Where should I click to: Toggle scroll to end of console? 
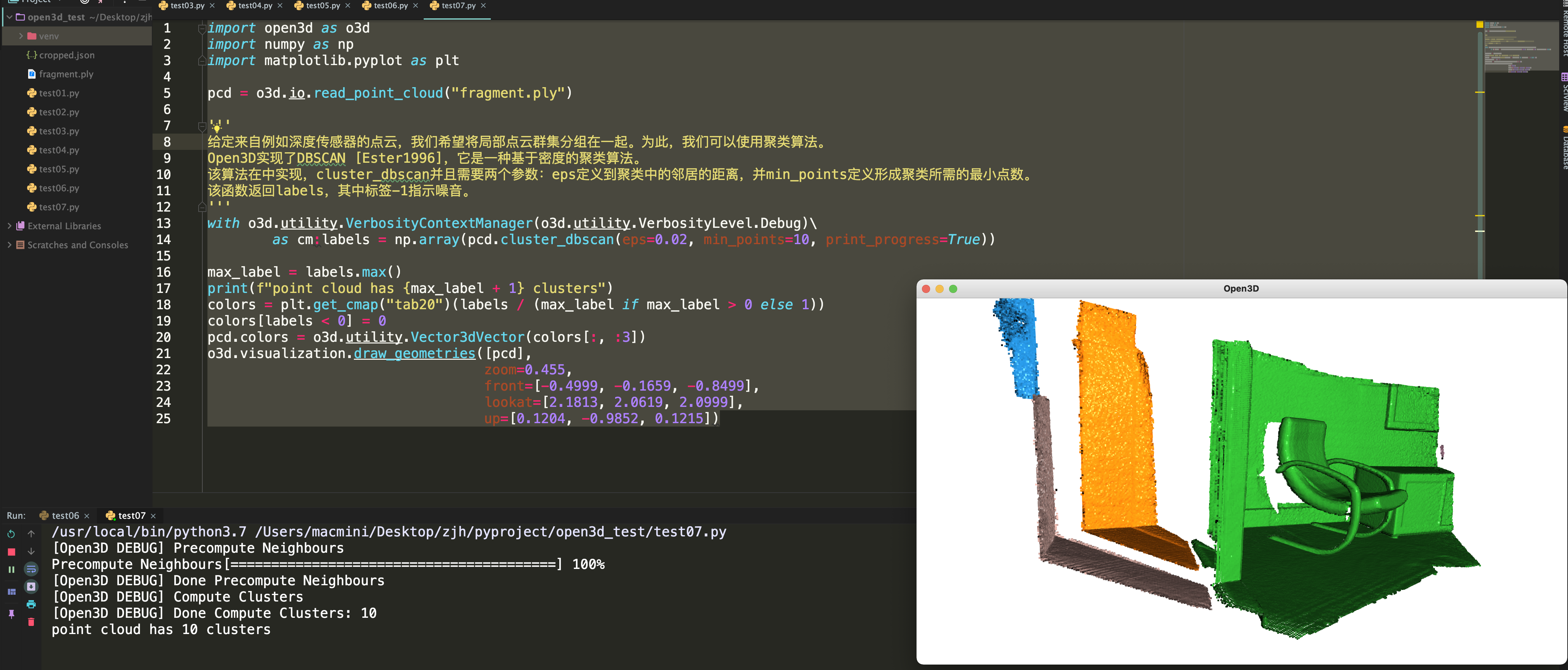[x=31, y=587]
